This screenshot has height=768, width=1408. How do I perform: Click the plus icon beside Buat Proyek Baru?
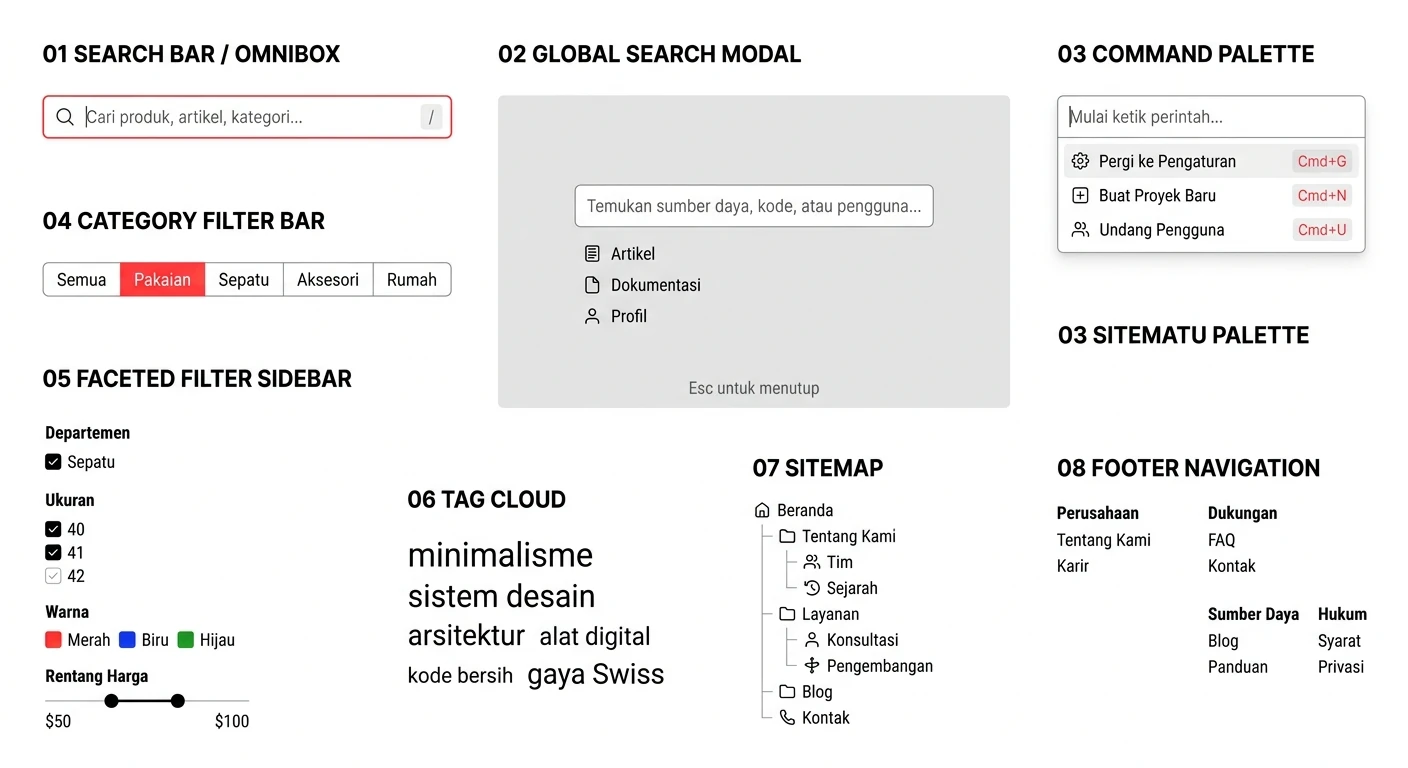(x=1080, y=195)
